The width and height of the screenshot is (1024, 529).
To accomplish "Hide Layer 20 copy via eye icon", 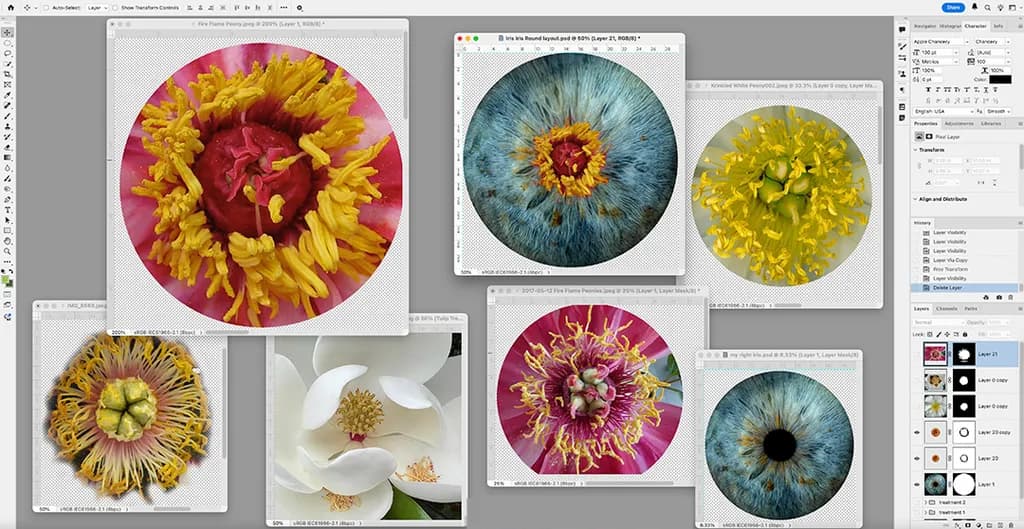I will 918,432.
